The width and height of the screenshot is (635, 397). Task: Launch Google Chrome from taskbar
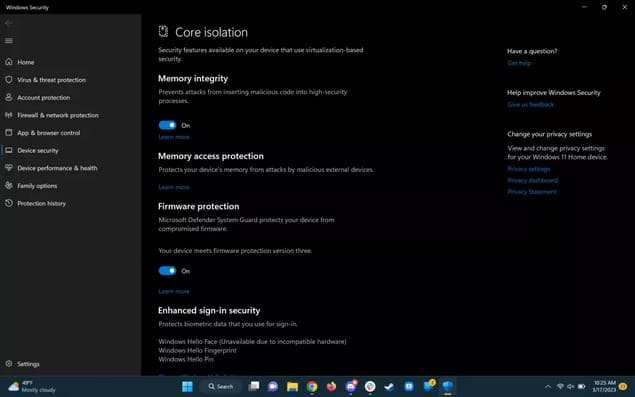pyautogui.click(x=312, y=386)
